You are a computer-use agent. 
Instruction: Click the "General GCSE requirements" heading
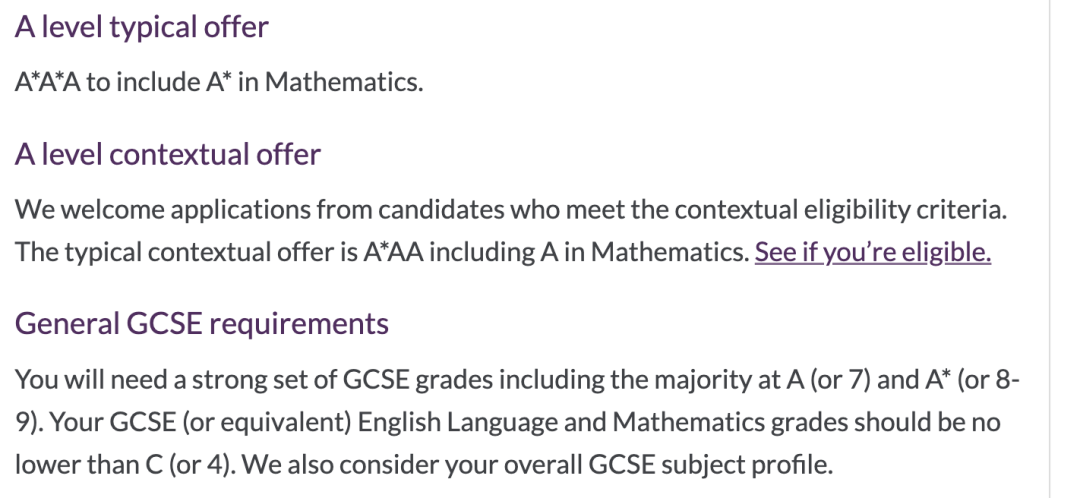202,323
